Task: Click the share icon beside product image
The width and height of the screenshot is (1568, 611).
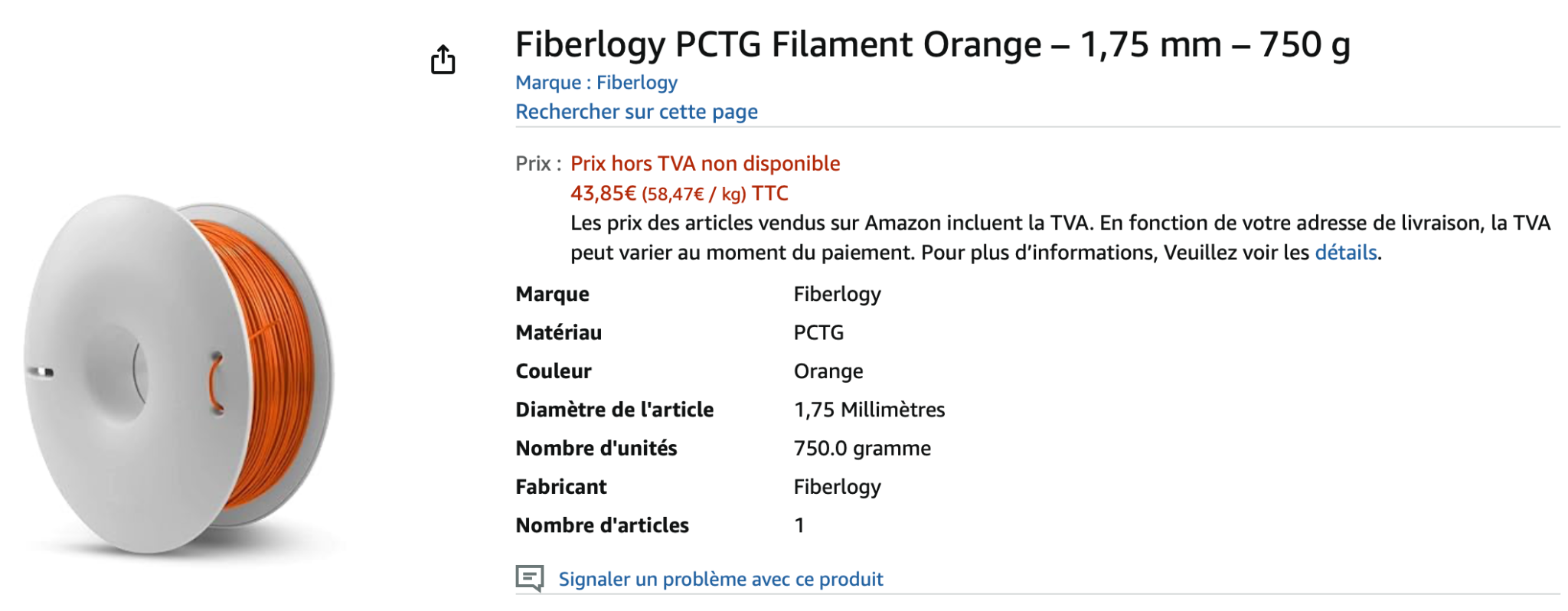Action: tap(443, 59)
